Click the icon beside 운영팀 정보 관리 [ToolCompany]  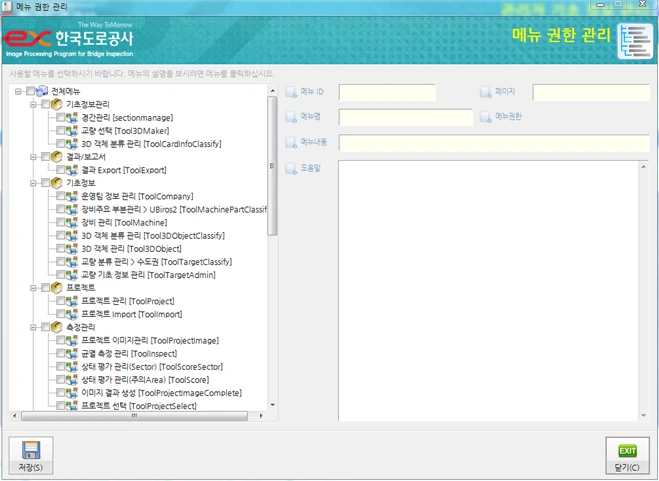[x=72, y=196]
